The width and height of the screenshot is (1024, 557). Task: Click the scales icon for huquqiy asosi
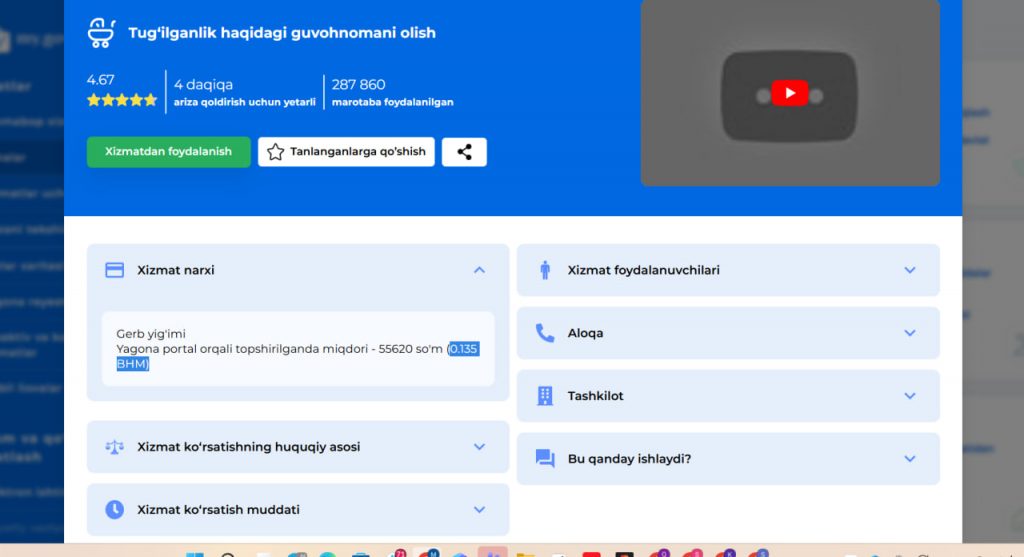point(115,447)
